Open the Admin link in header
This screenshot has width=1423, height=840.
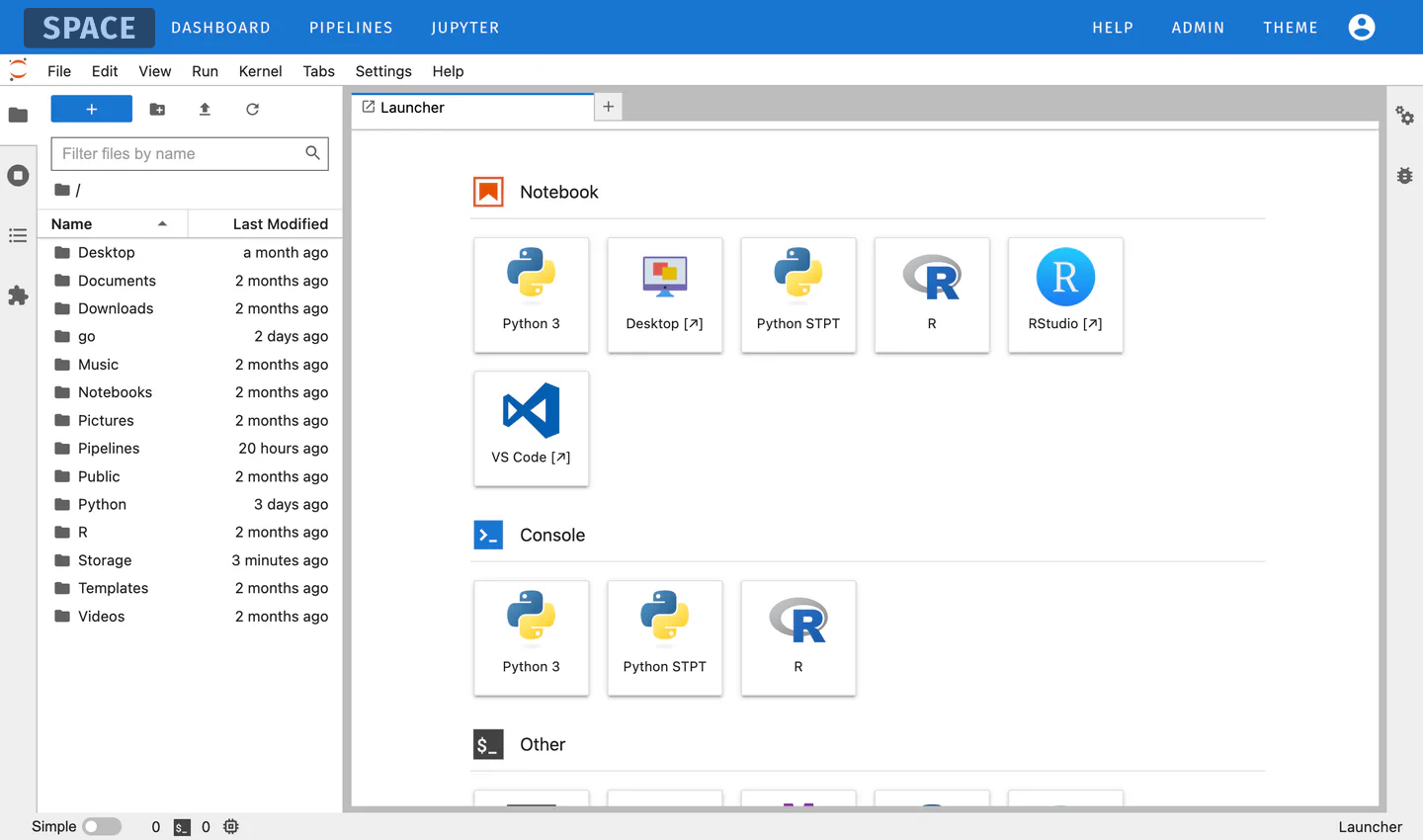1198,28
